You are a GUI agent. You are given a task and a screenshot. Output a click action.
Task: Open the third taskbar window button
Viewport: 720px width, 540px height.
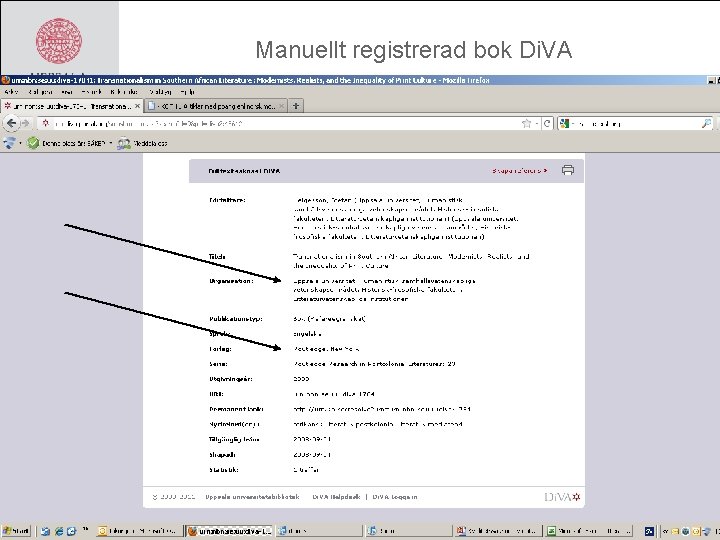coord(319,531)
